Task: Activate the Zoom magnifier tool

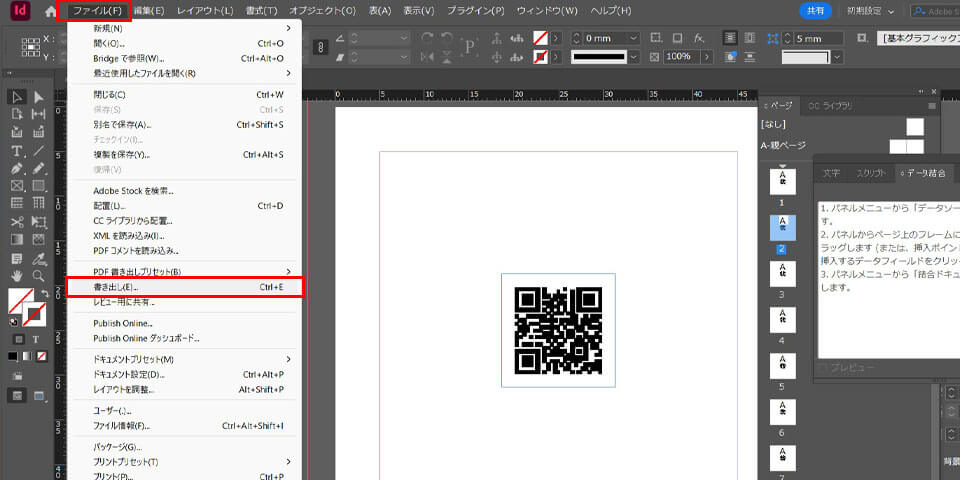Action: tap(39, 275)
